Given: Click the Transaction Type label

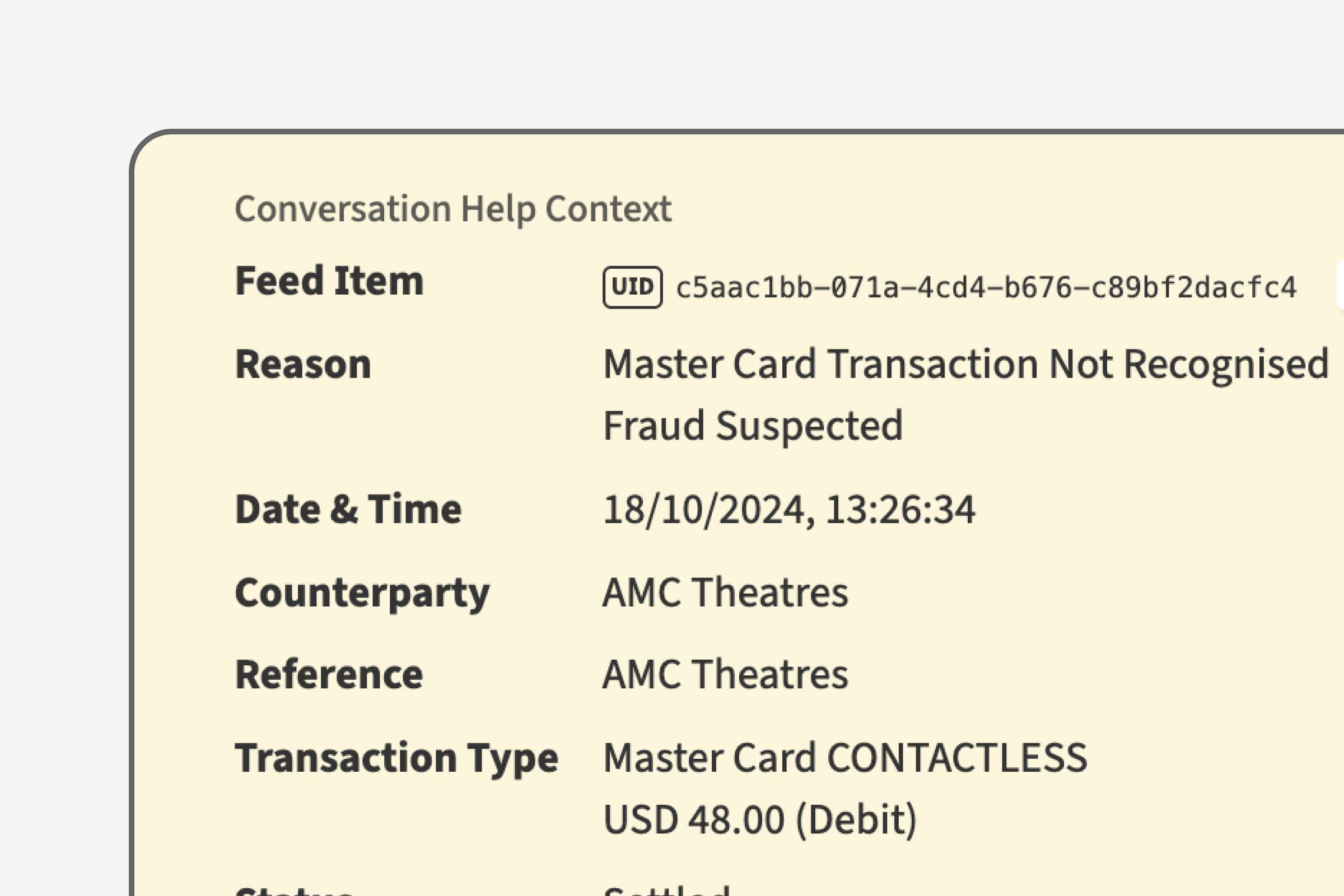Looking at the screenshot, I should click(396, 758).
